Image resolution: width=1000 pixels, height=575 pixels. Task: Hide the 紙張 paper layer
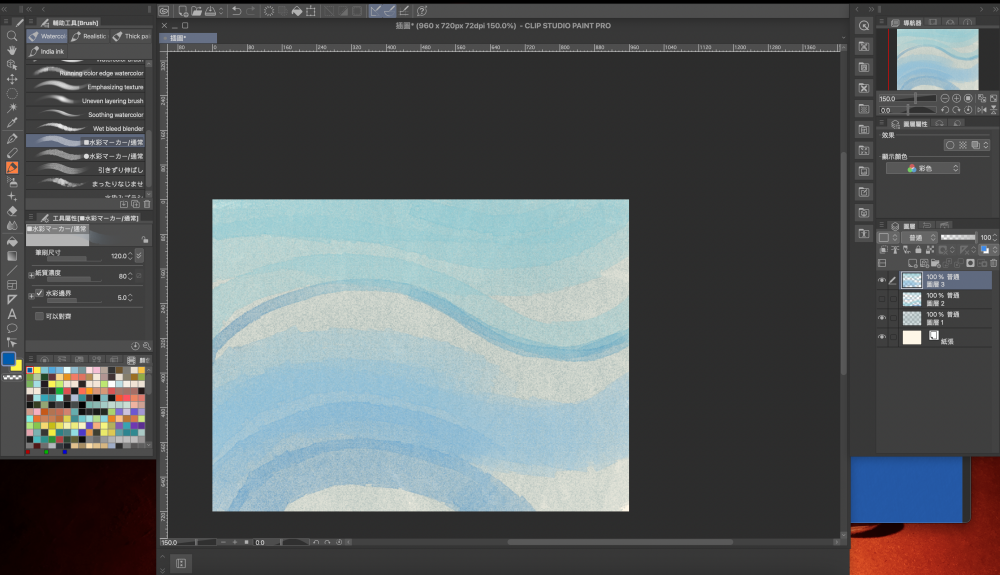[x=882, y=337]
